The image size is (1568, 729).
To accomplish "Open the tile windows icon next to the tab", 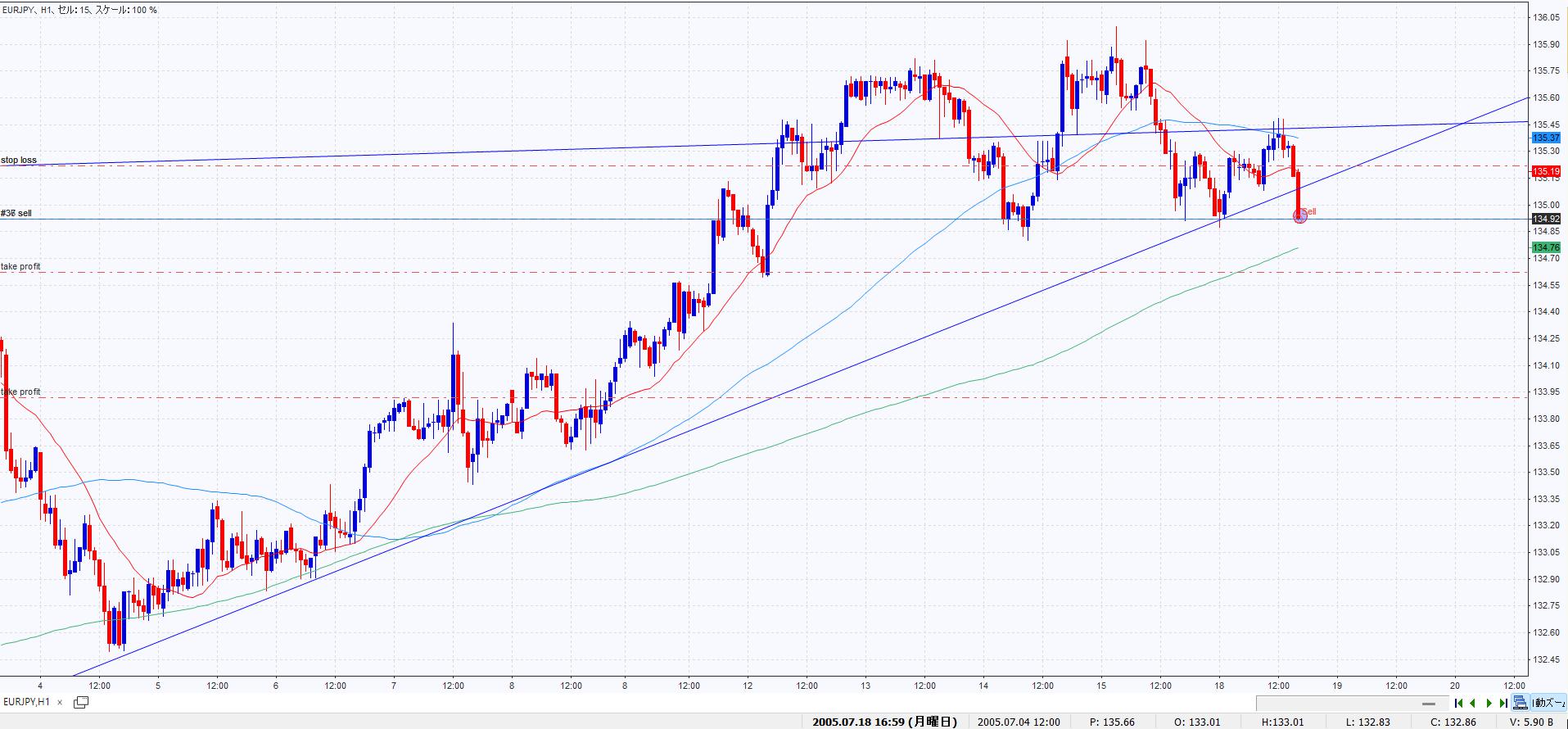I will click(81, 702).
